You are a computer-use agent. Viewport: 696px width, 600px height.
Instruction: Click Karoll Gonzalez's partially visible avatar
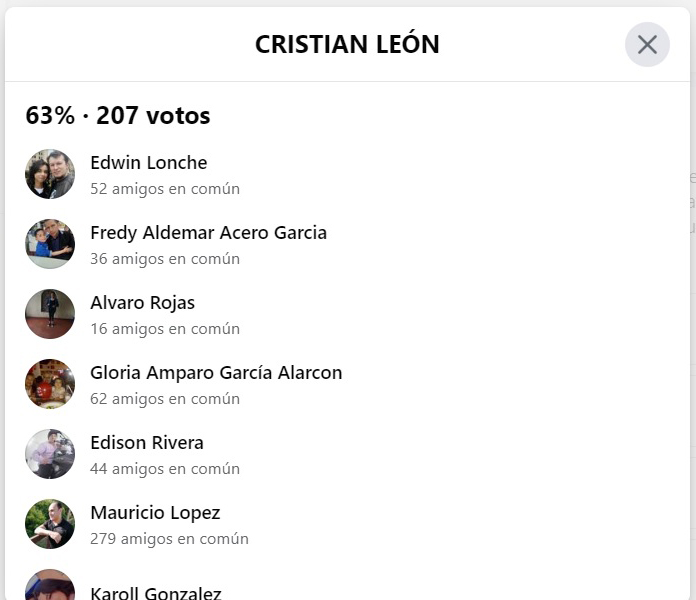[x=50, y=586]
